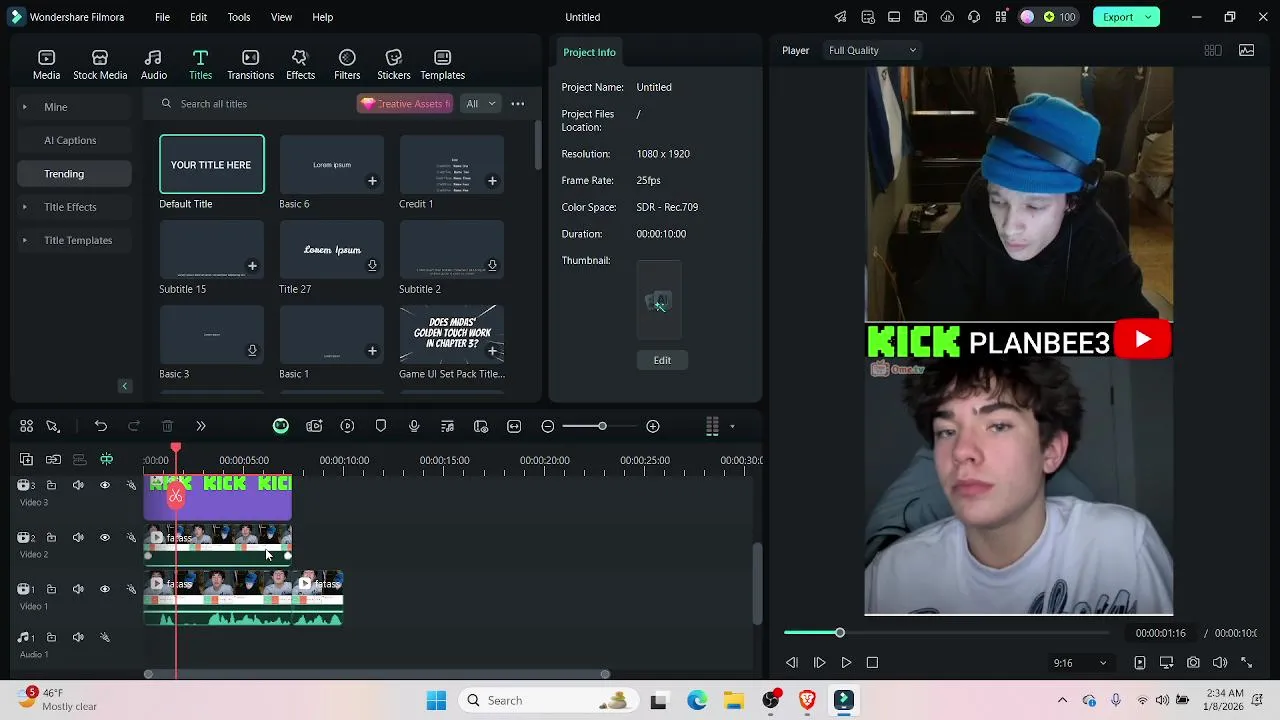Download the Title 27 preset
1280x720 pixels.
pos(372,266)
